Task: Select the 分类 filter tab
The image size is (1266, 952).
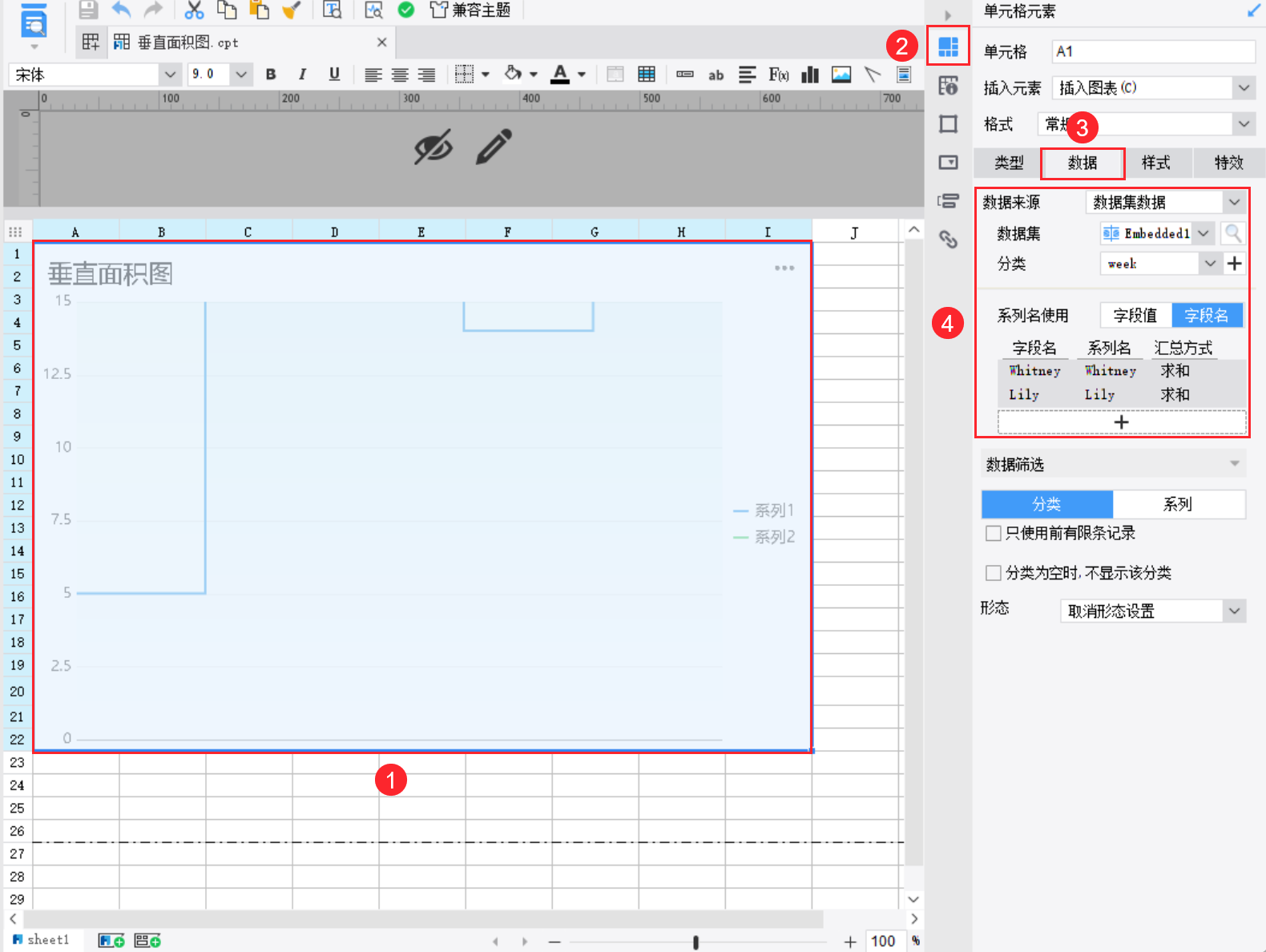Action: click(x=1047, y=504)
